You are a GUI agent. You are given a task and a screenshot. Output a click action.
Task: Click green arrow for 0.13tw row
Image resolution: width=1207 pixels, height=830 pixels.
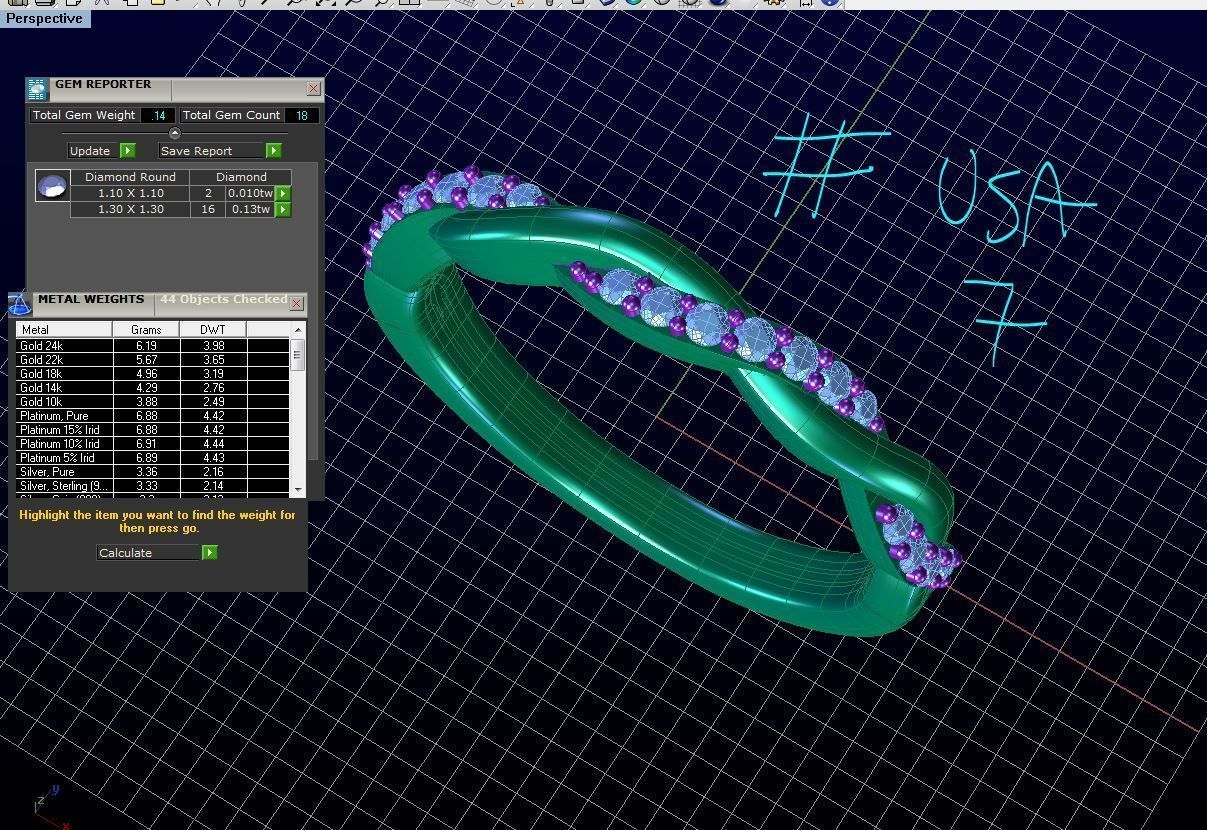(283, 209)
